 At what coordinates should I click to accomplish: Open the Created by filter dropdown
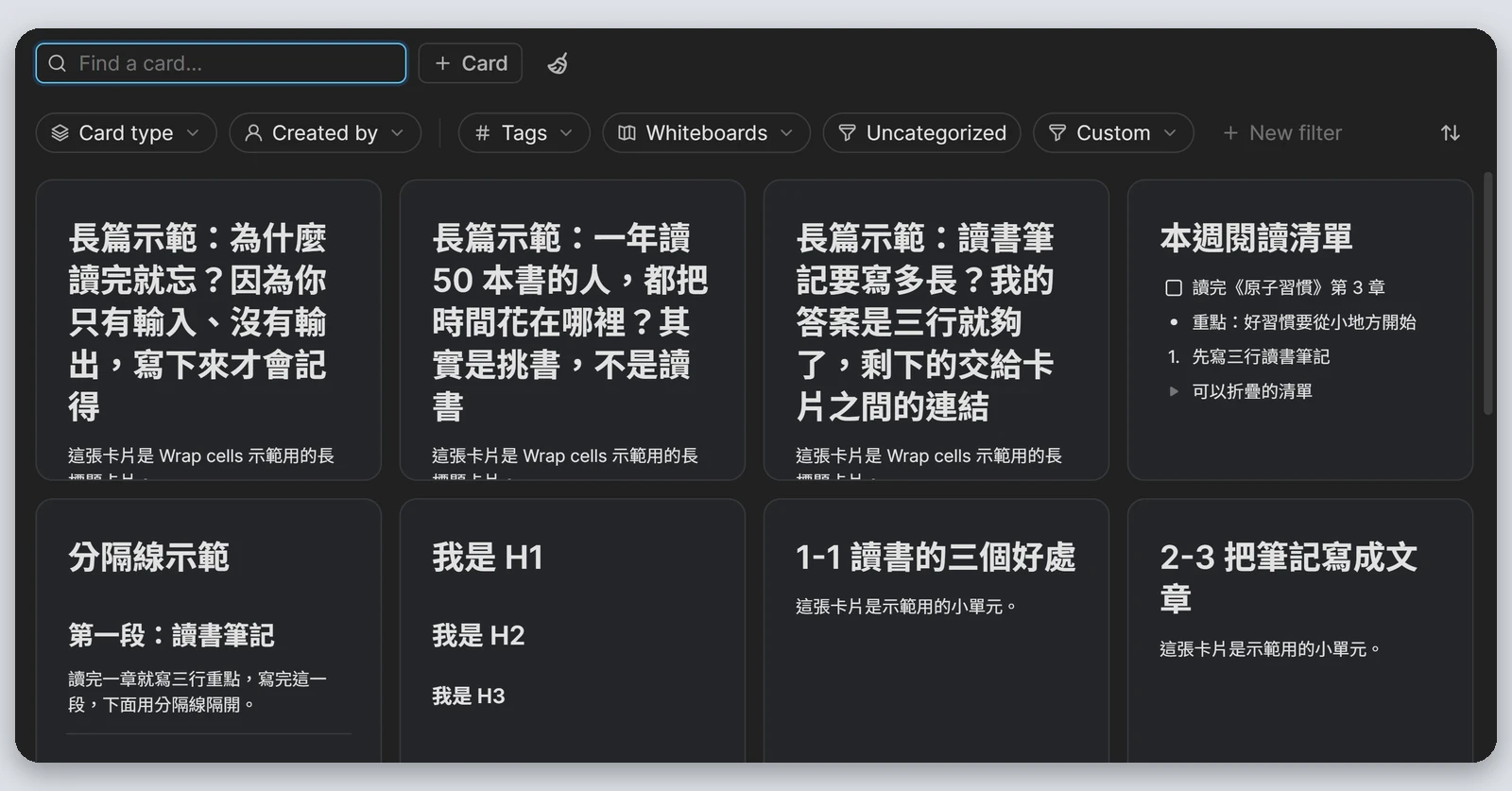point(325,133)
